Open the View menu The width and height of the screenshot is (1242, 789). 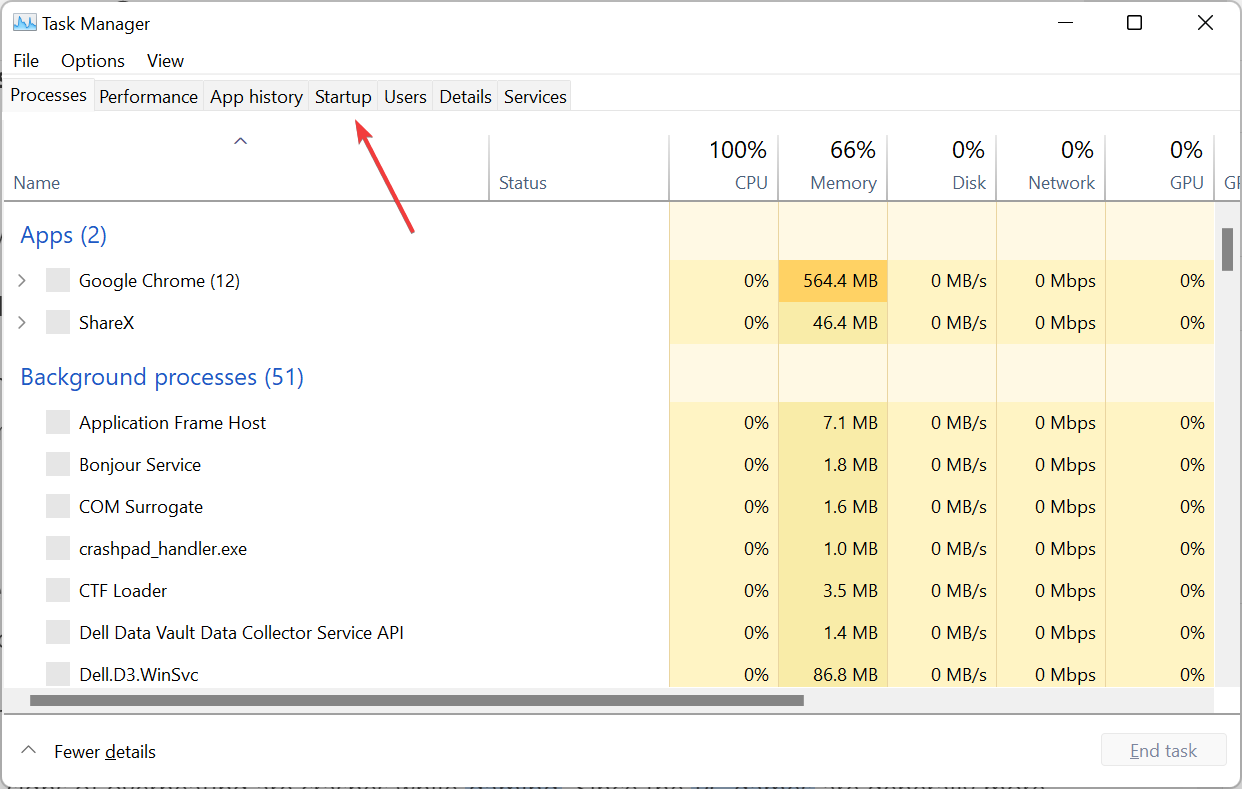[164, 61]
